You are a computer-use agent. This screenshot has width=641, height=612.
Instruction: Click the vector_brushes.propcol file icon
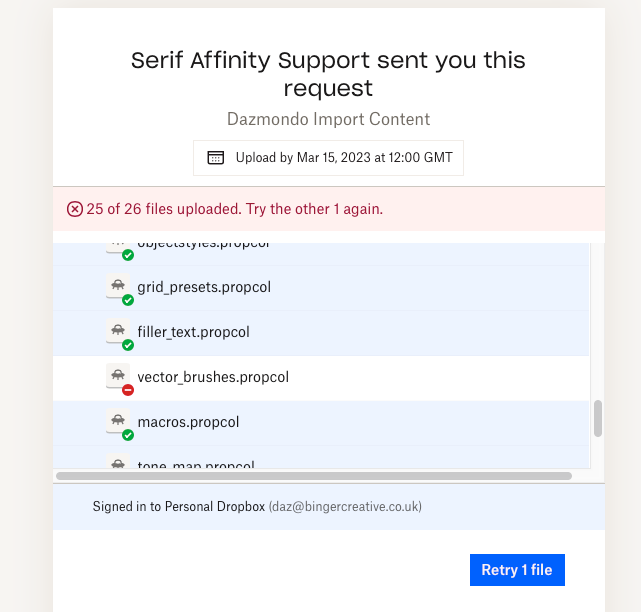tap(118, 376)
